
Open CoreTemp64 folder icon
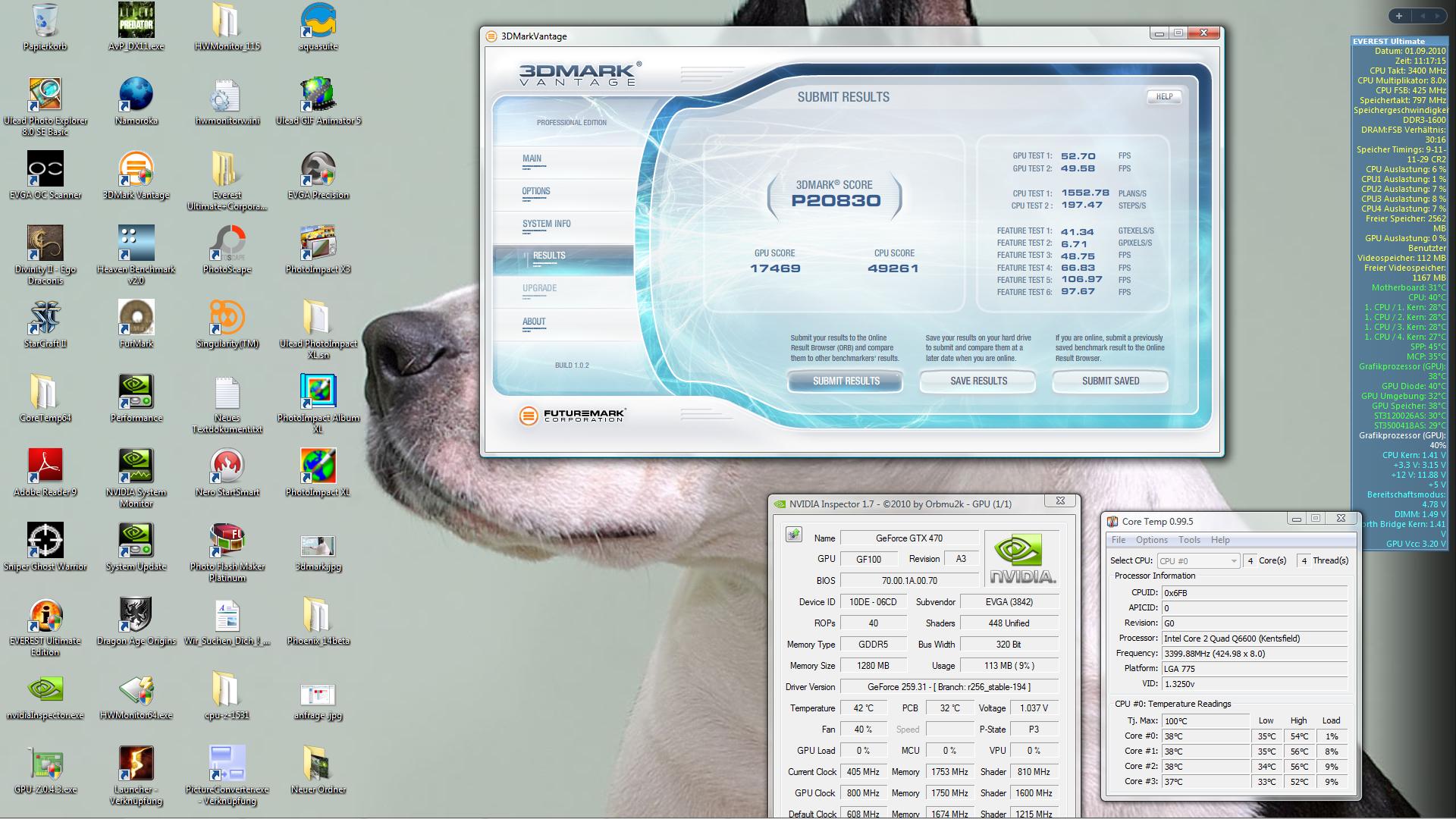pyautogui.click(x=45, y=393)
